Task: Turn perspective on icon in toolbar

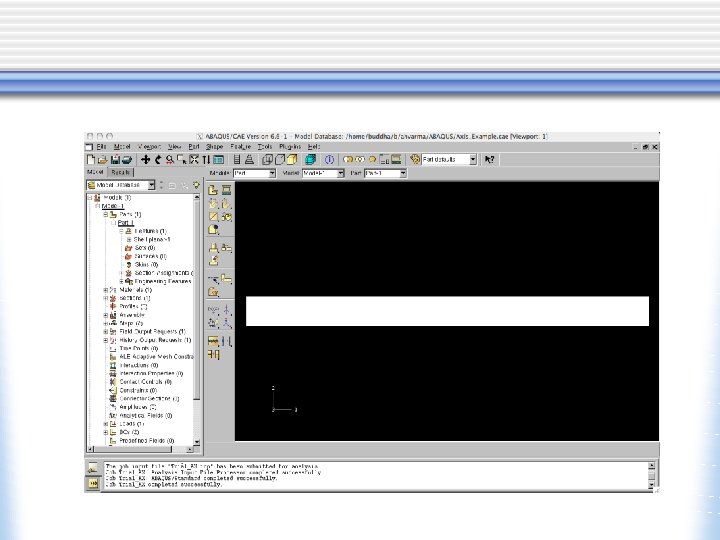Action: (249, 159)
